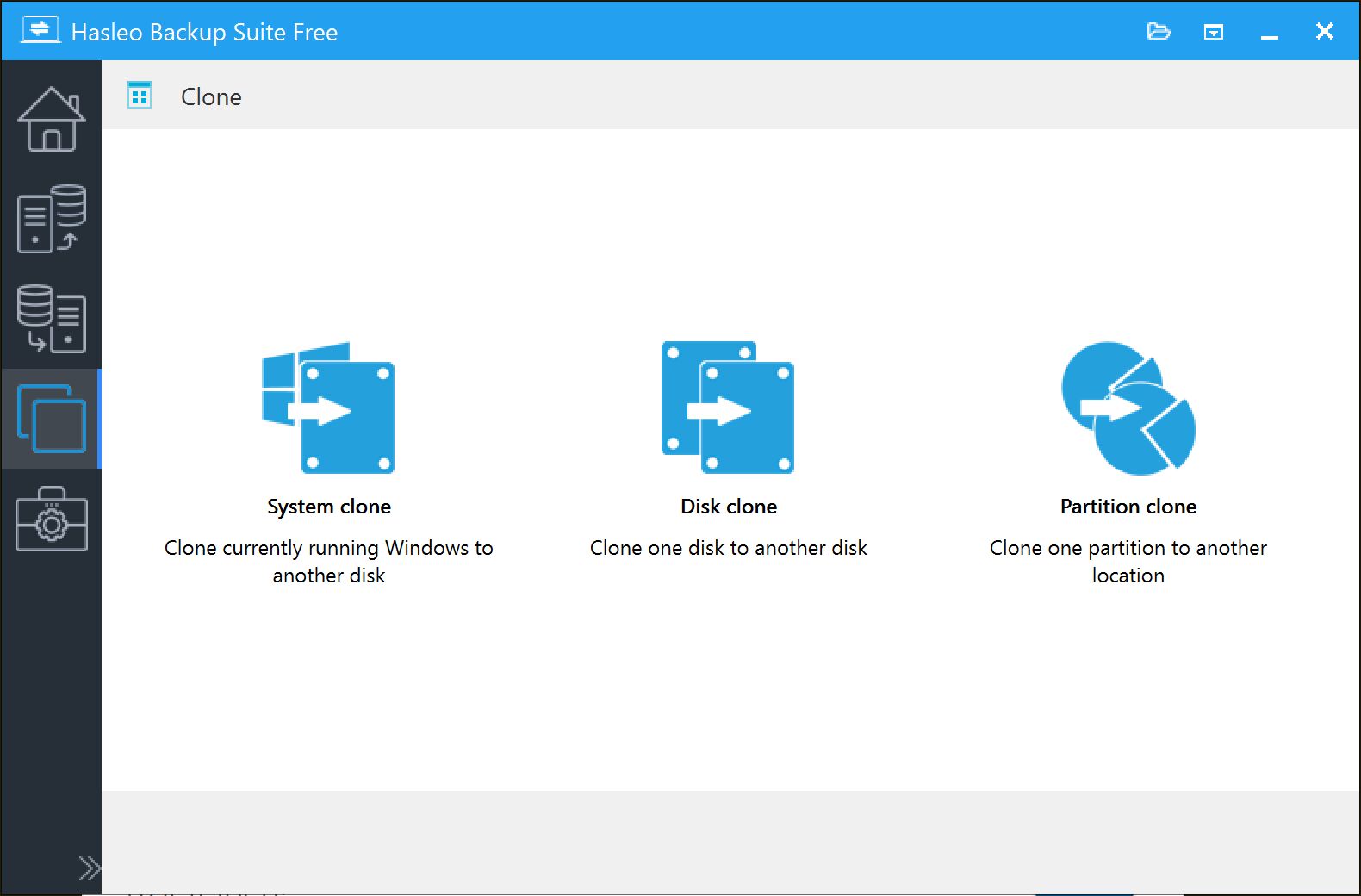
Task: Click the Hasleo Backup Suite Free title
Action: 204,32
